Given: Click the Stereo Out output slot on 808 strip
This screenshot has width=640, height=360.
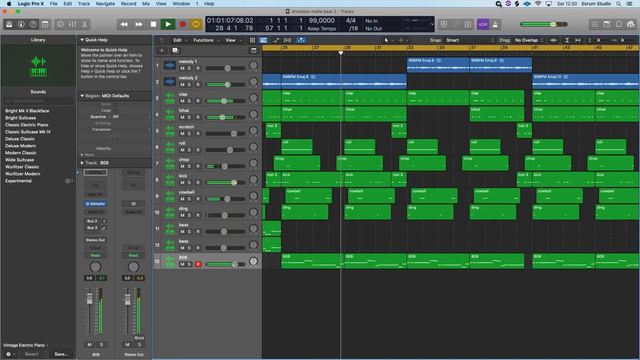Looking at the screenshot, I should (x=96, y=240).
